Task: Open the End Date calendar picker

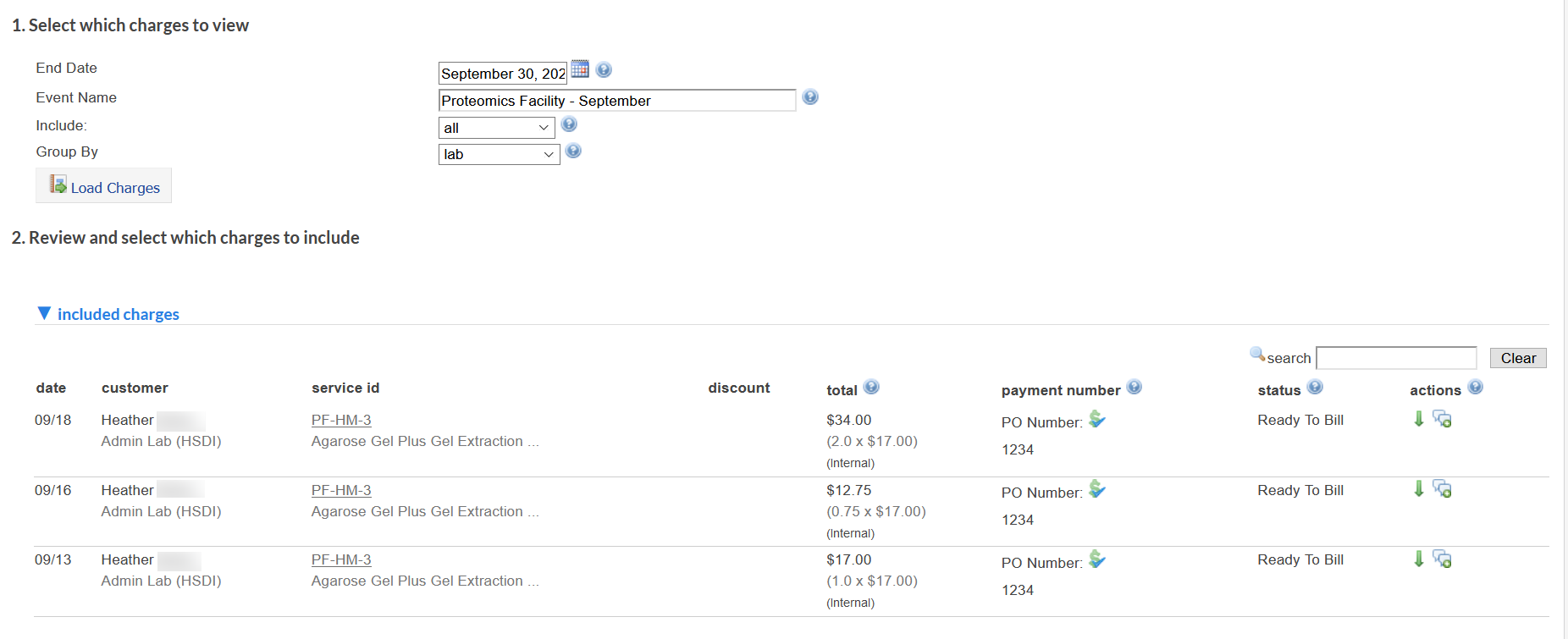Action: (580, 69)
